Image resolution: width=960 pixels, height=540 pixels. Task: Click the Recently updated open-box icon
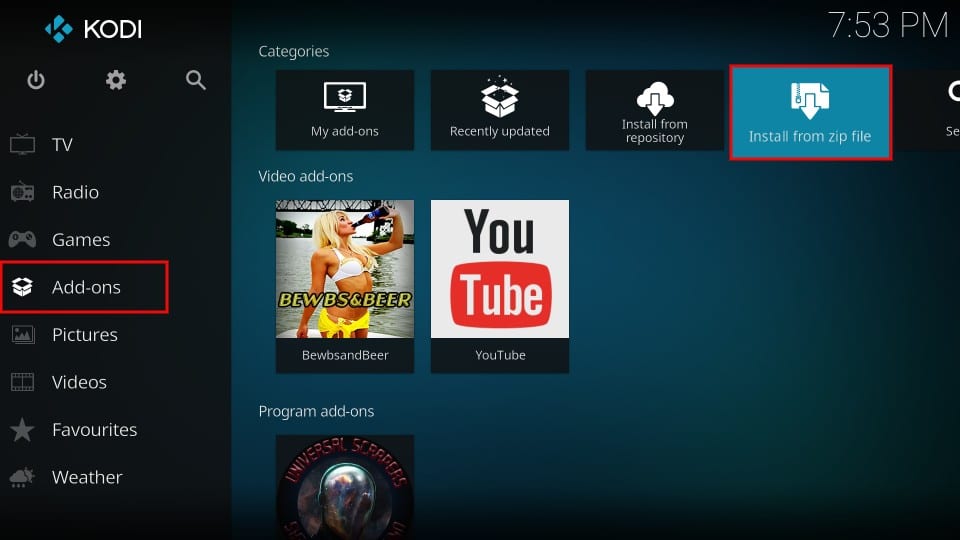[500, 97]
